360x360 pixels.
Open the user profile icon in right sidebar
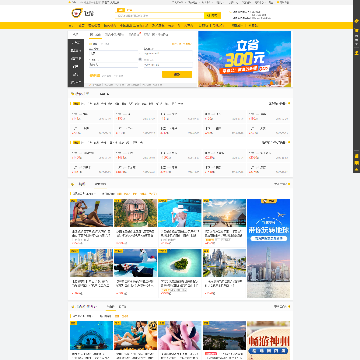356,52
